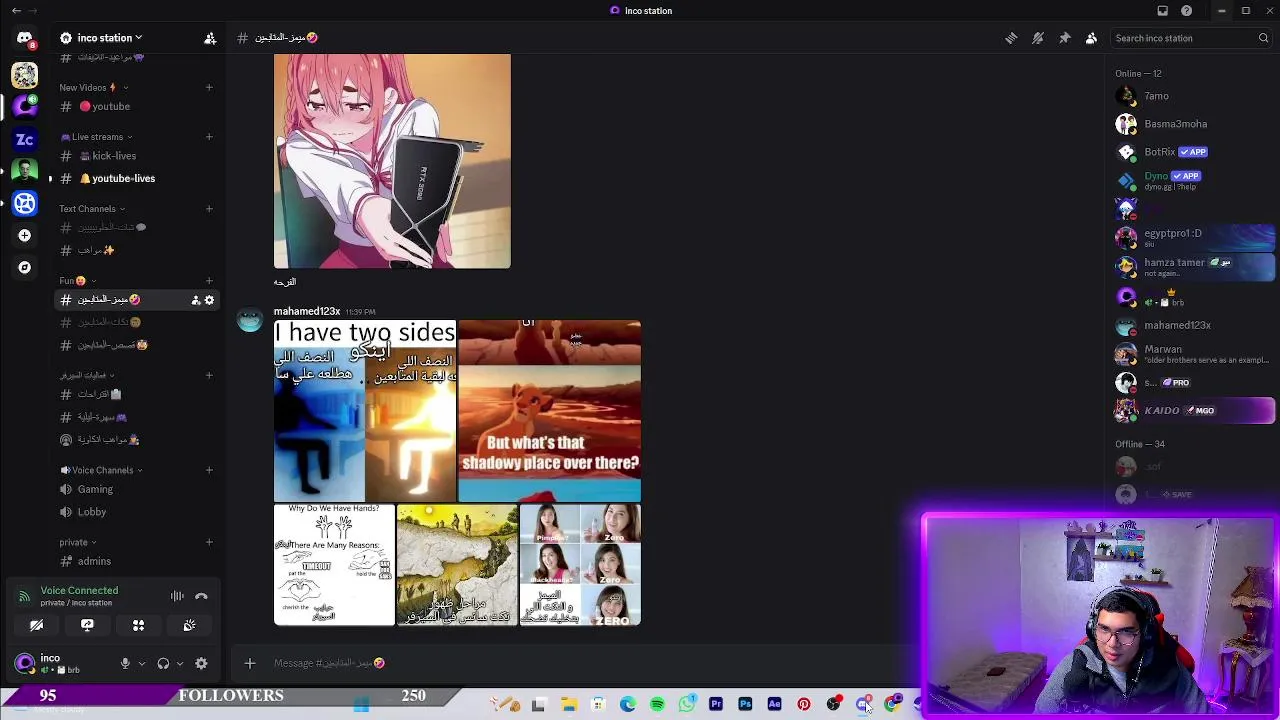
Task: Click the inco user avatar
Action: (25, 663)
